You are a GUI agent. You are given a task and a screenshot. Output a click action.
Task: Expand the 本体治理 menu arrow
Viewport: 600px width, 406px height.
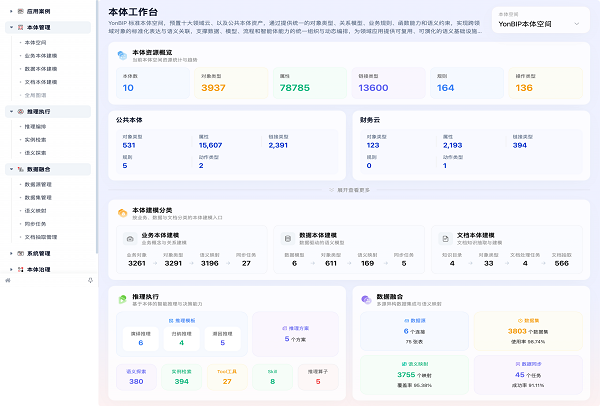(11, 269)
